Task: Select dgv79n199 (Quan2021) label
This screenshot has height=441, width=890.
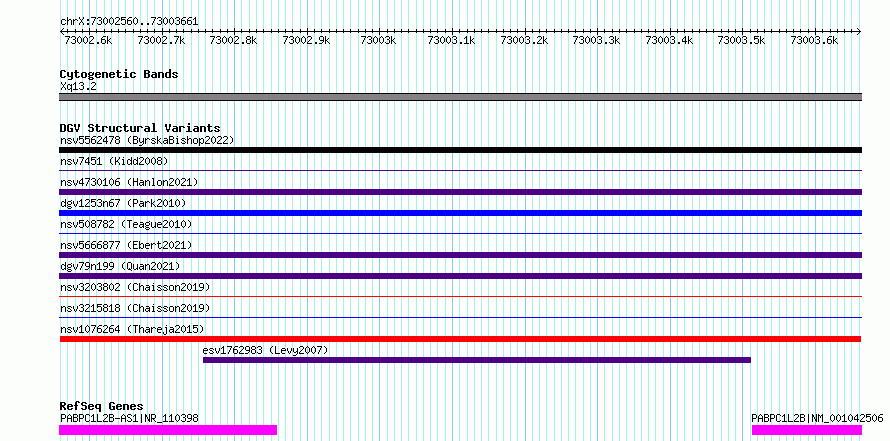Action: click(x=120, y=266)
